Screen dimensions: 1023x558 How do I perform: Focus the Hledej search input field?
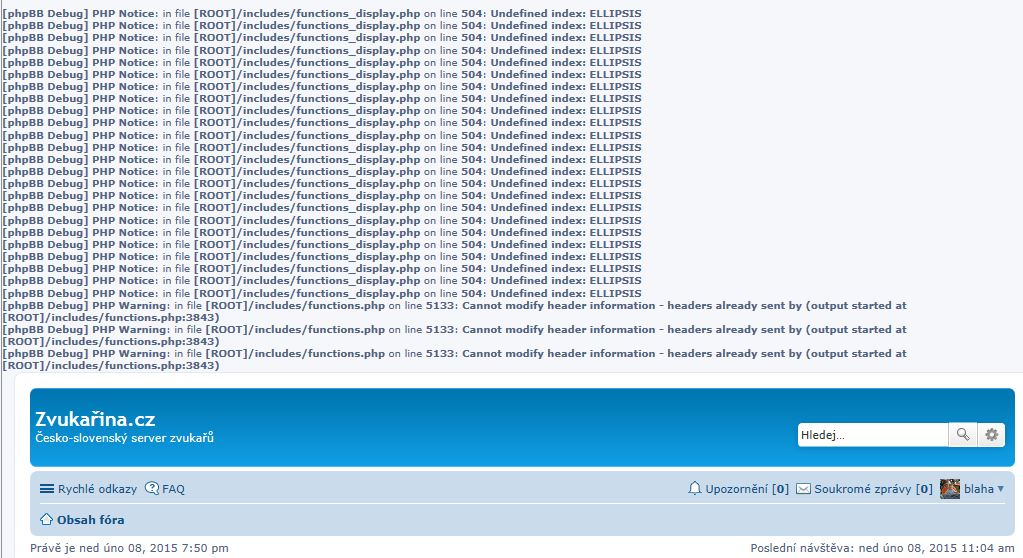871,434
